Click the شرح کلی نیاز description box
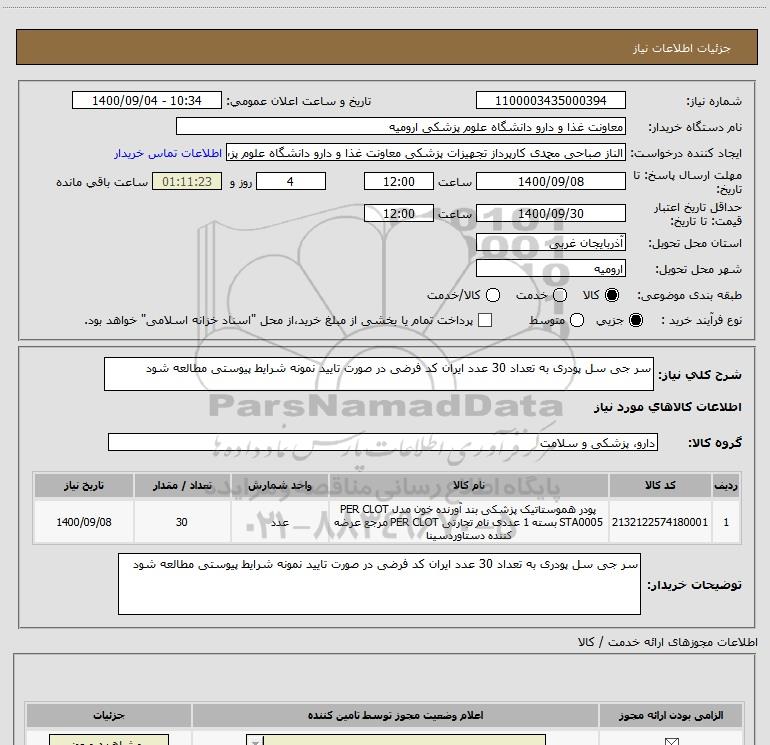Screen dimensions: 770x745 [379, 374]
